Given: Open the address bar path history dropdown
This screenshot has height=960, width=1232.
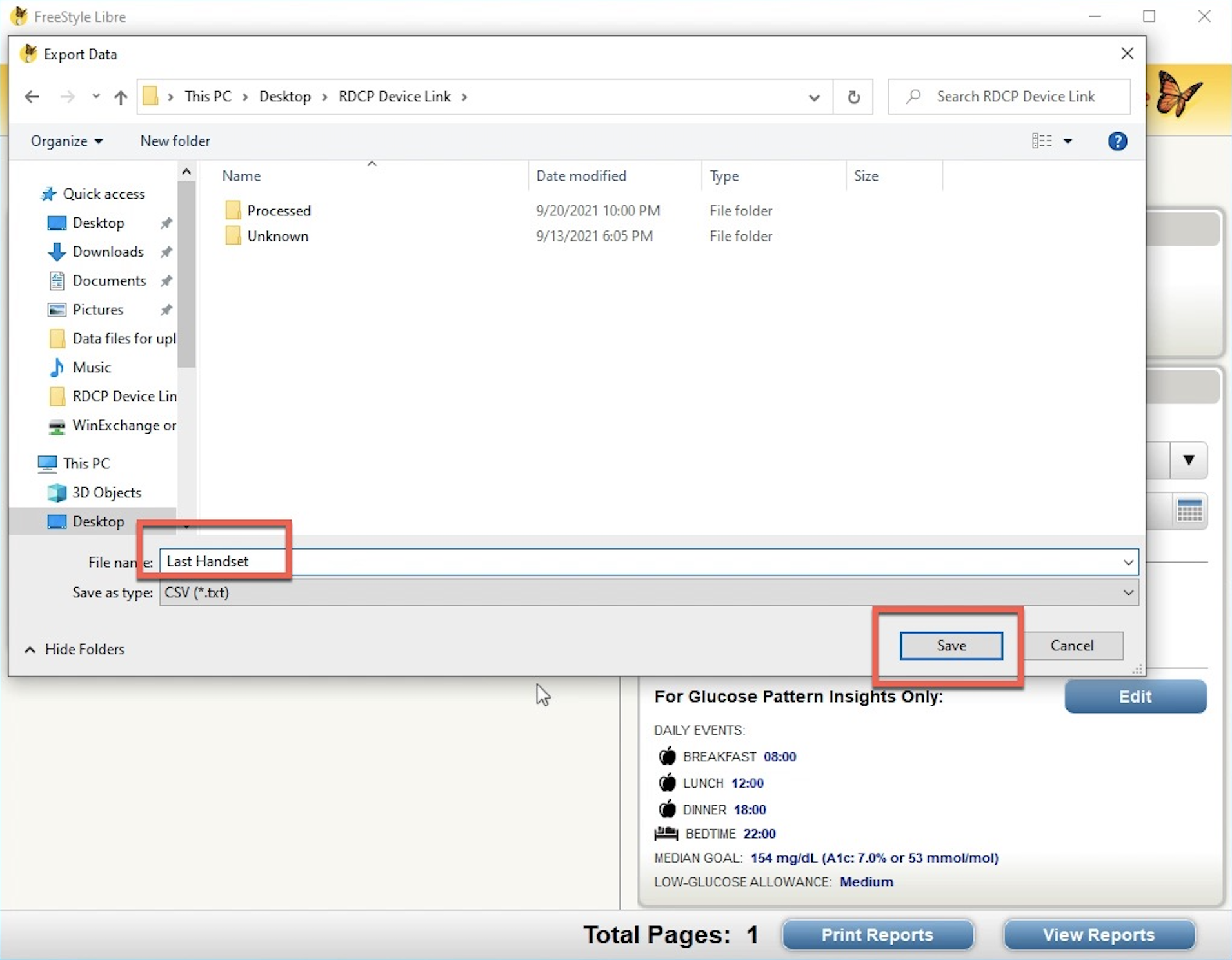Looking at the screenshot, I should click(814, 97).
